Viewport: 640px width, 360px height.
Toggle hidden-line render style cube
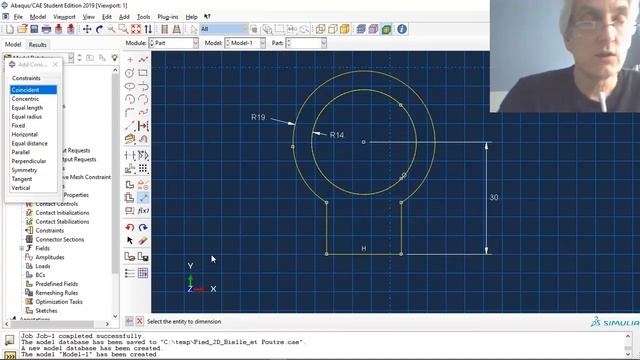[x=333, y=29]
